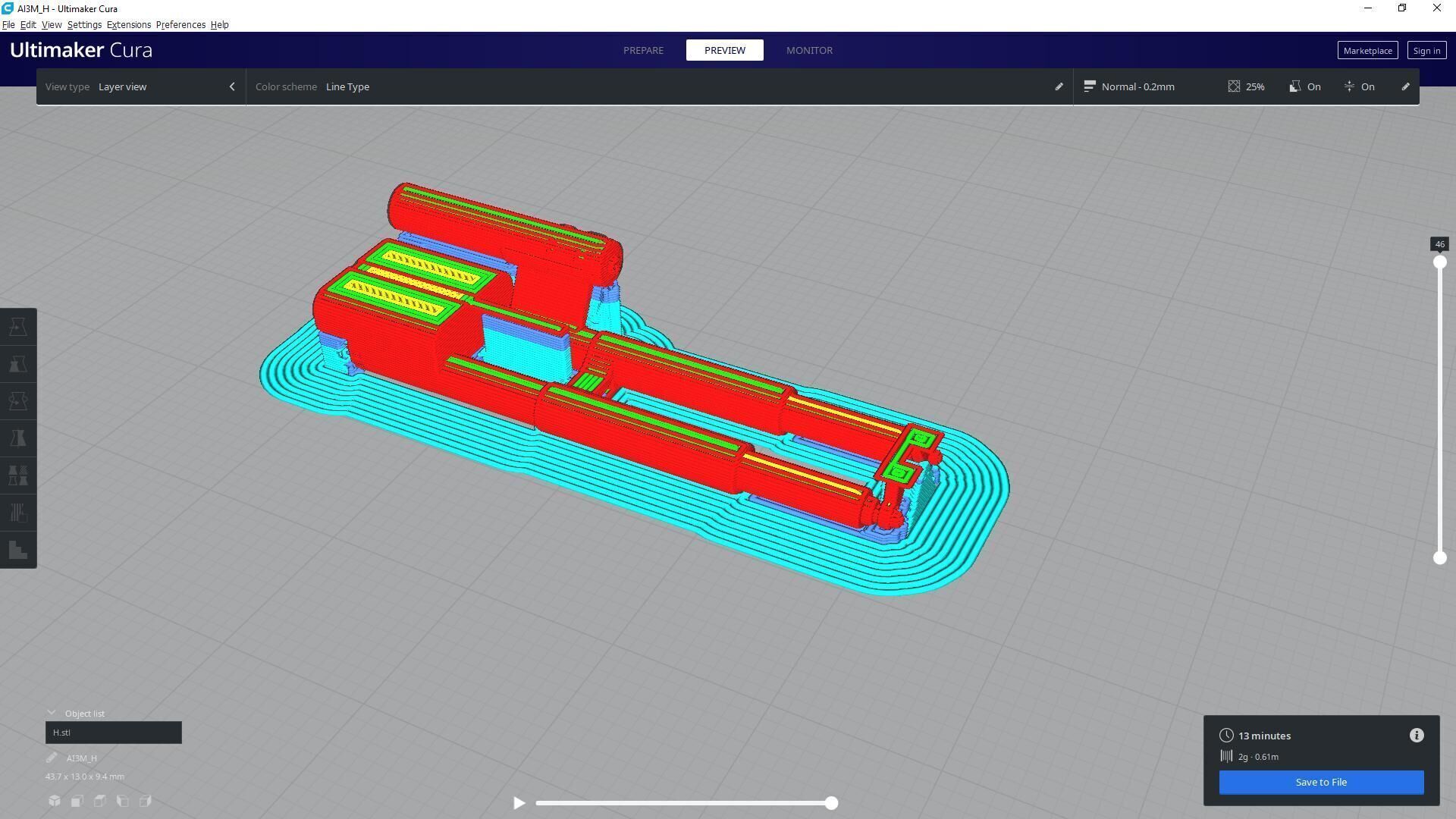The image size is (1456, 819).
Task: Open Per Model Settings tool
Action: (x=18, y=475)
